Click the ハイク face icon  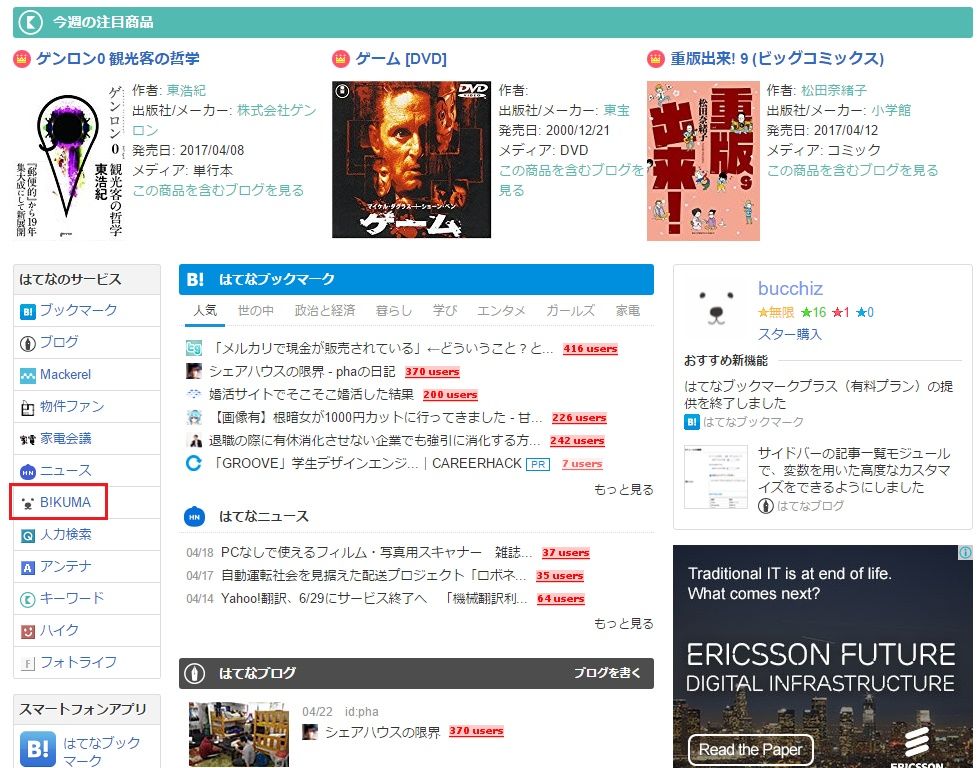click(28, 631)
